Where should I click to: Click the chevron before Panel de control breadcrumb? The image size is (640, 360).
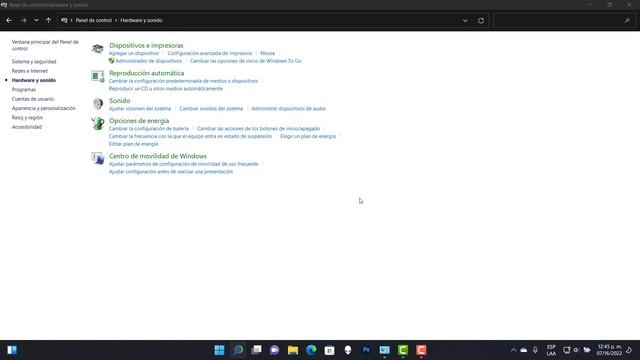tap(71, 20)
